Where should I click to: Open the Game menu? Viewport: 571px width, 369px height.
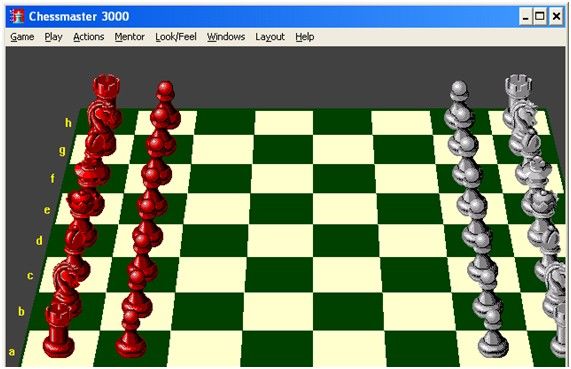[x=22, y=37]
